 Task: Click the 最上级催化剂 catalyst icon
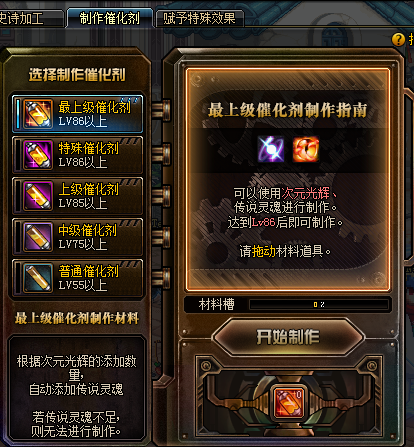click(38, 114)
